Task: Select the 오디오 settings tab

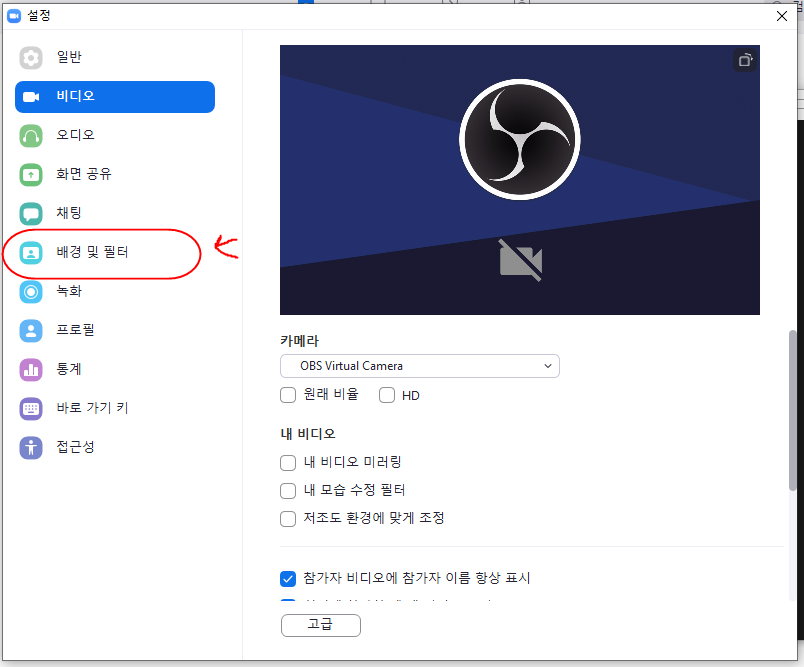Action: pos(75,135)
